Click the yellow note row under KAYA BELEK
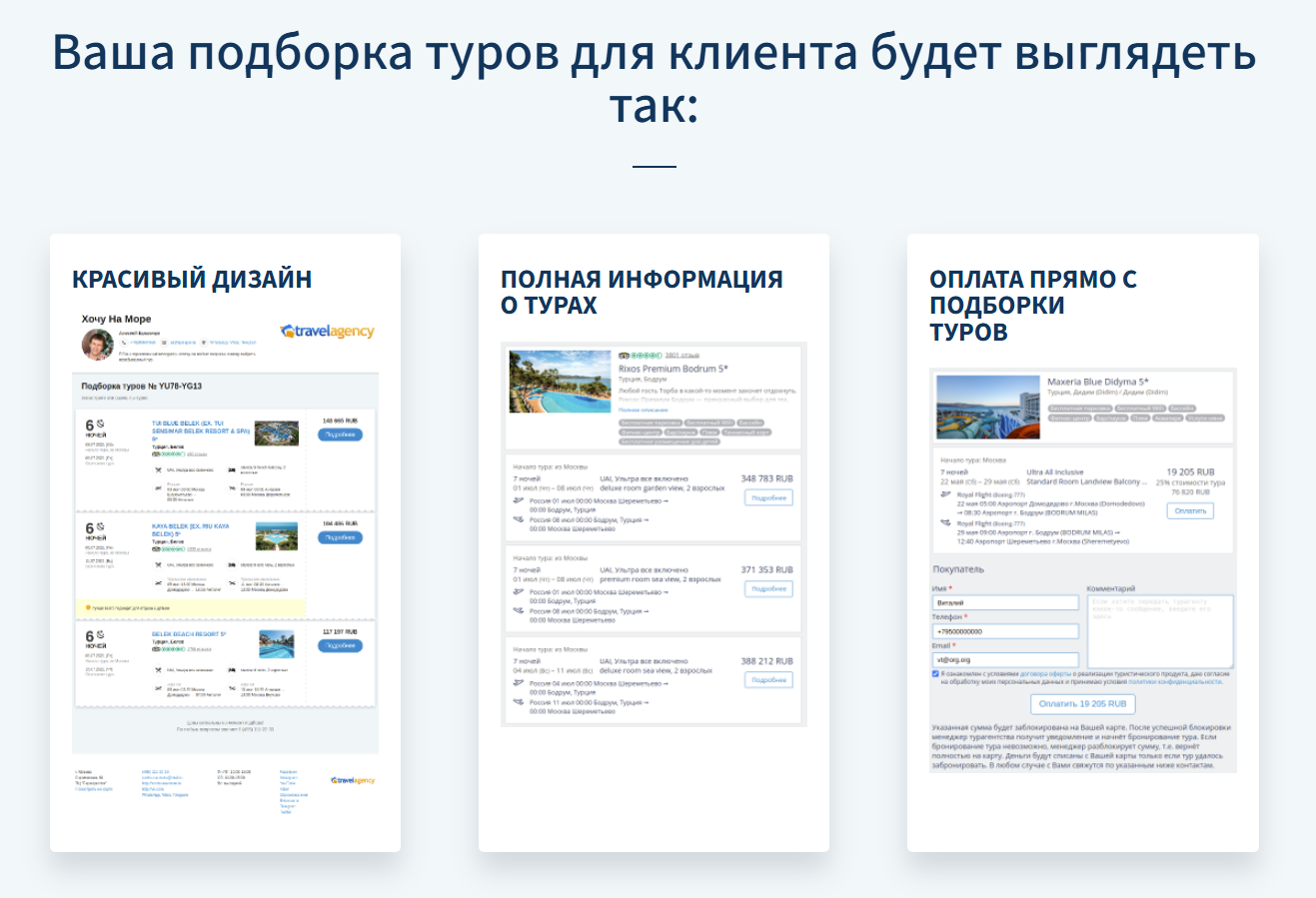The image size is (1316, 898). (192, 607)
